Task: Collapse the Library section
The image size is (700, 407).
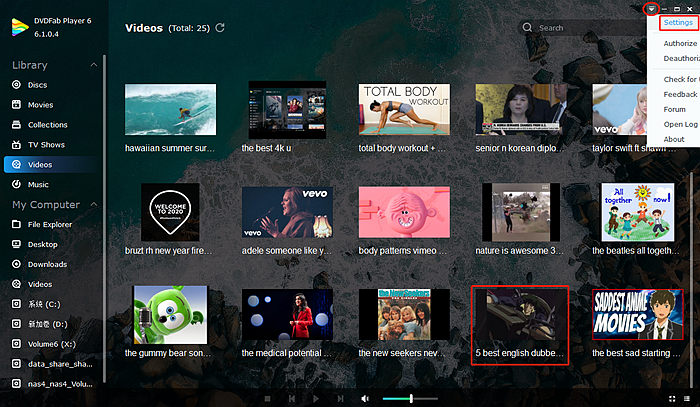Action: point(94,66)
